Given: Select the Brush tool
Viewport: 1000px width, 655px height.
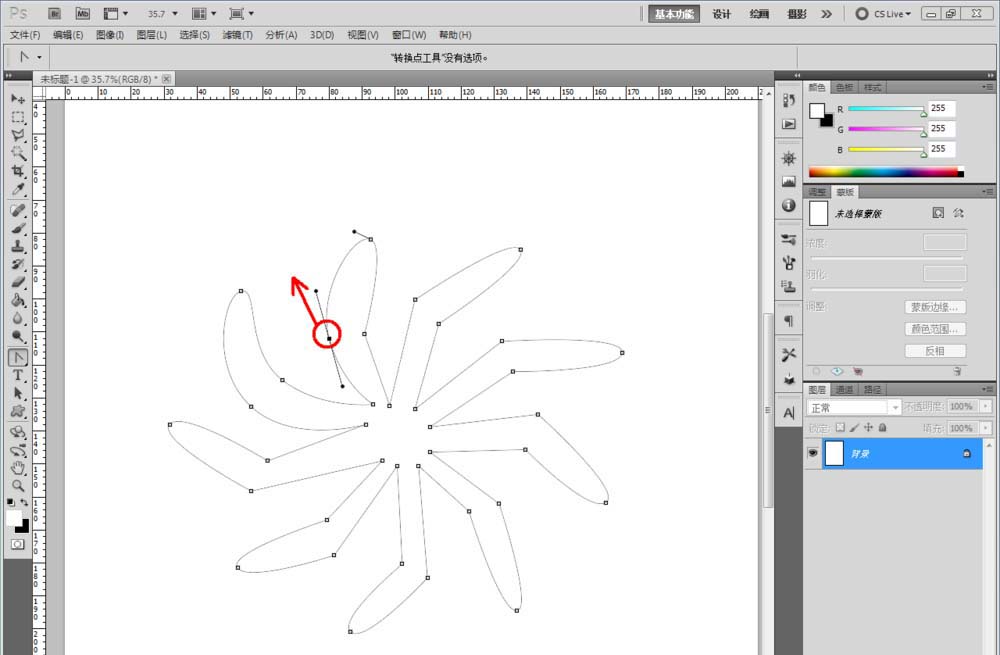Looking at the screenshot, I should (18, 228).
